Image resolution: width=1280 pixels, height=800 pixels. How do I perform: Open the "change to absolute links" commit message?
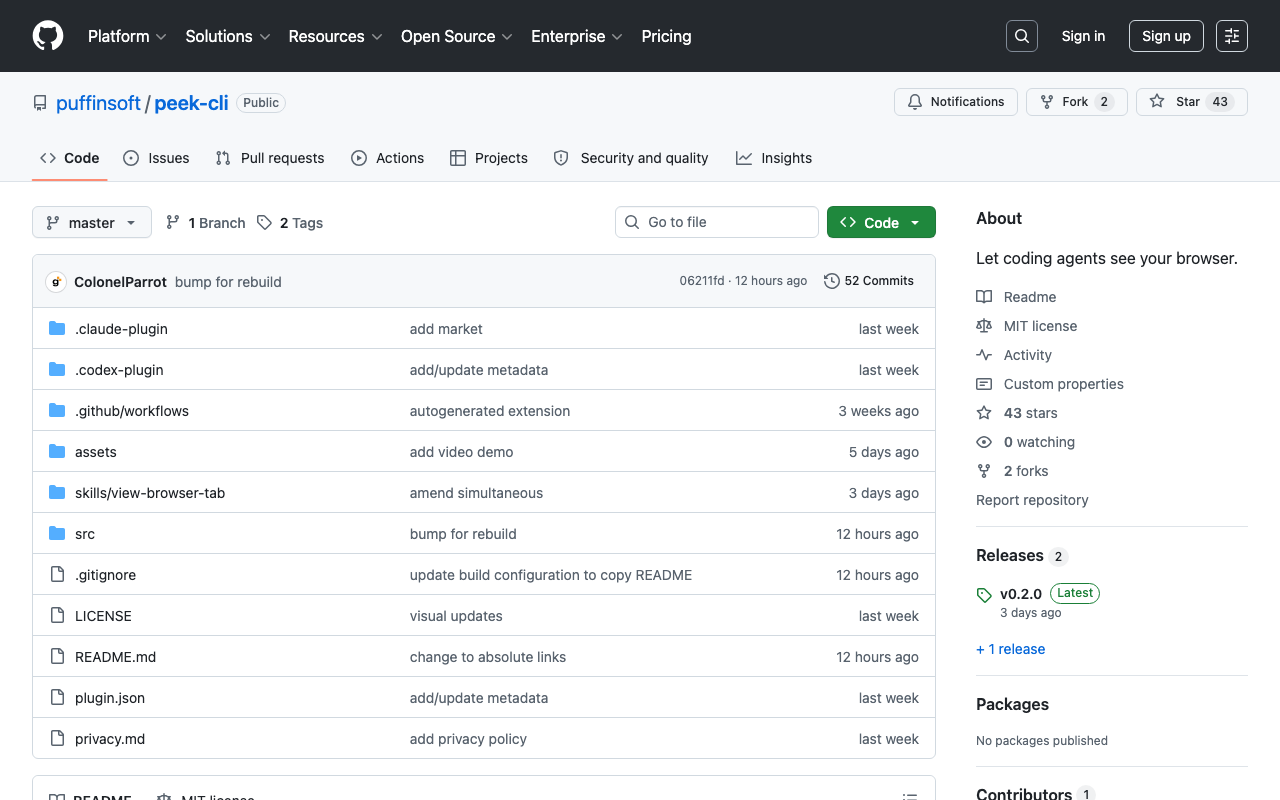point(488,657)
